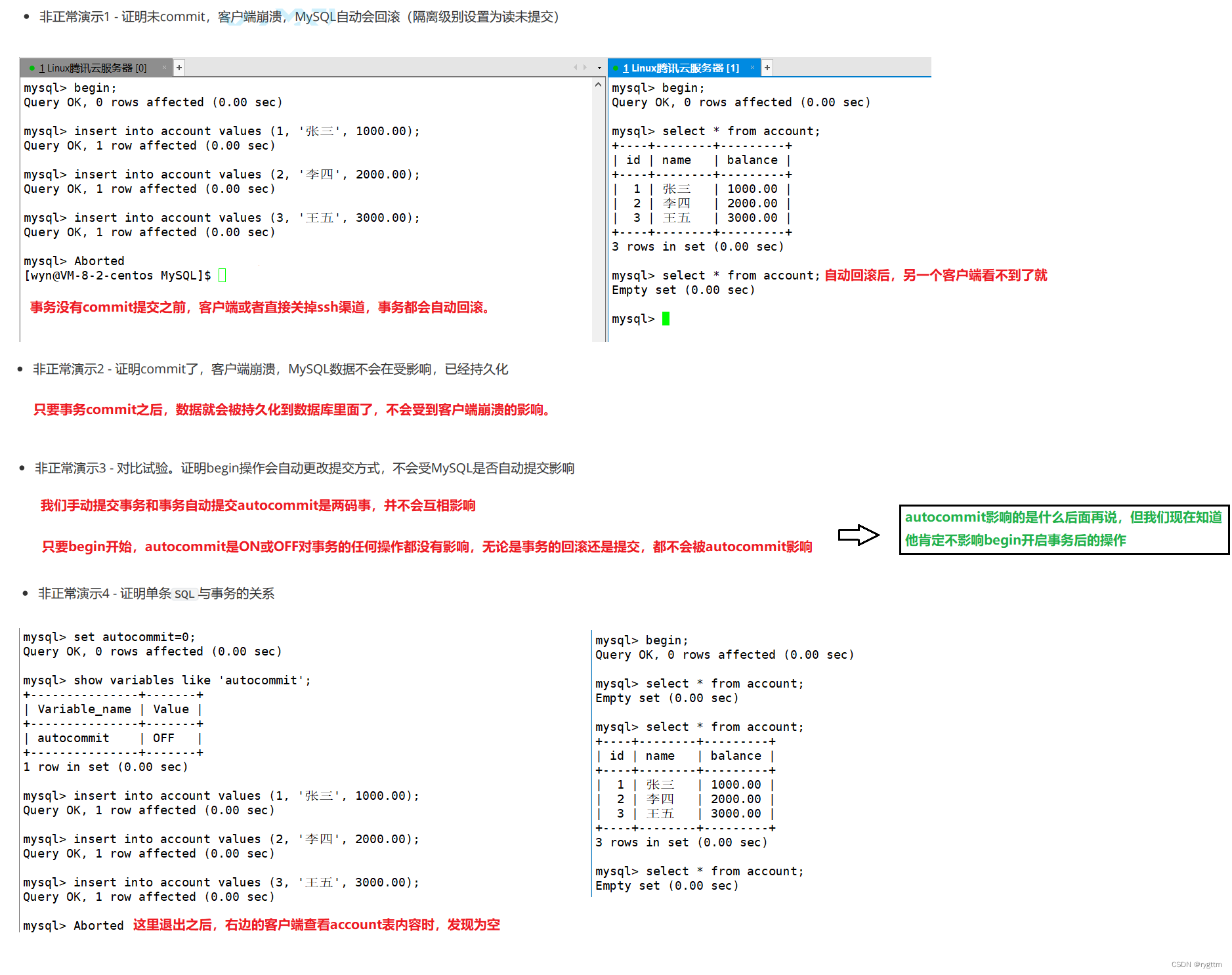Viewport: 1232px width, 975px height.
Task: Click red note starting '只要事务commit之后'
Action: (293, 410)
